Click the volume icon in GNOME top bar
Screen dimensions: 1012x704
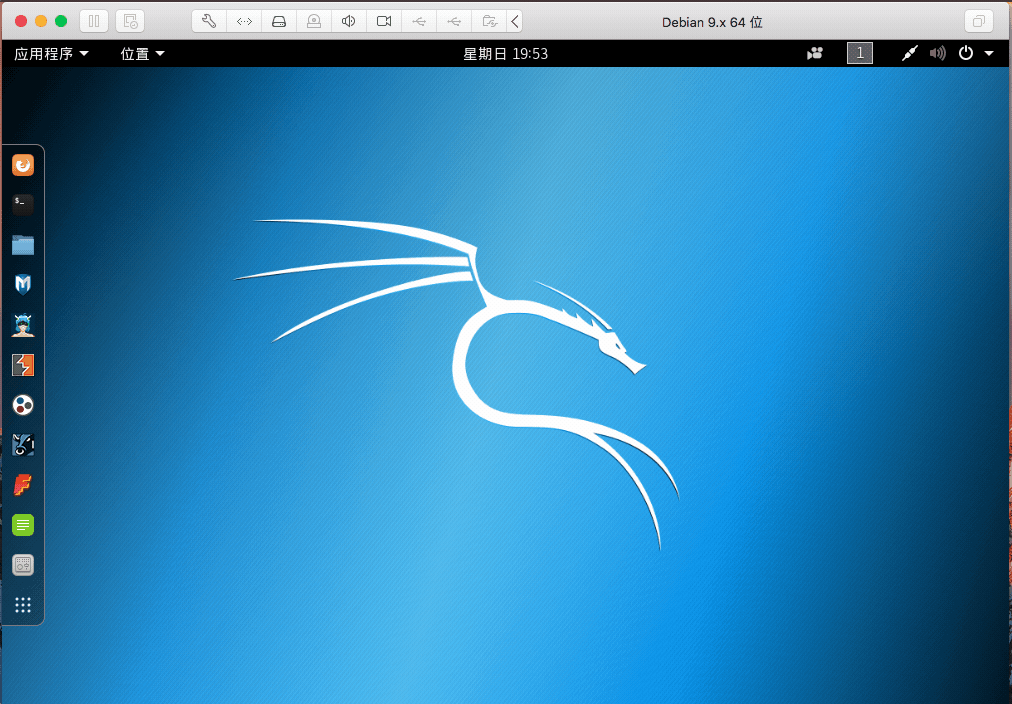[x=938, y=54]
